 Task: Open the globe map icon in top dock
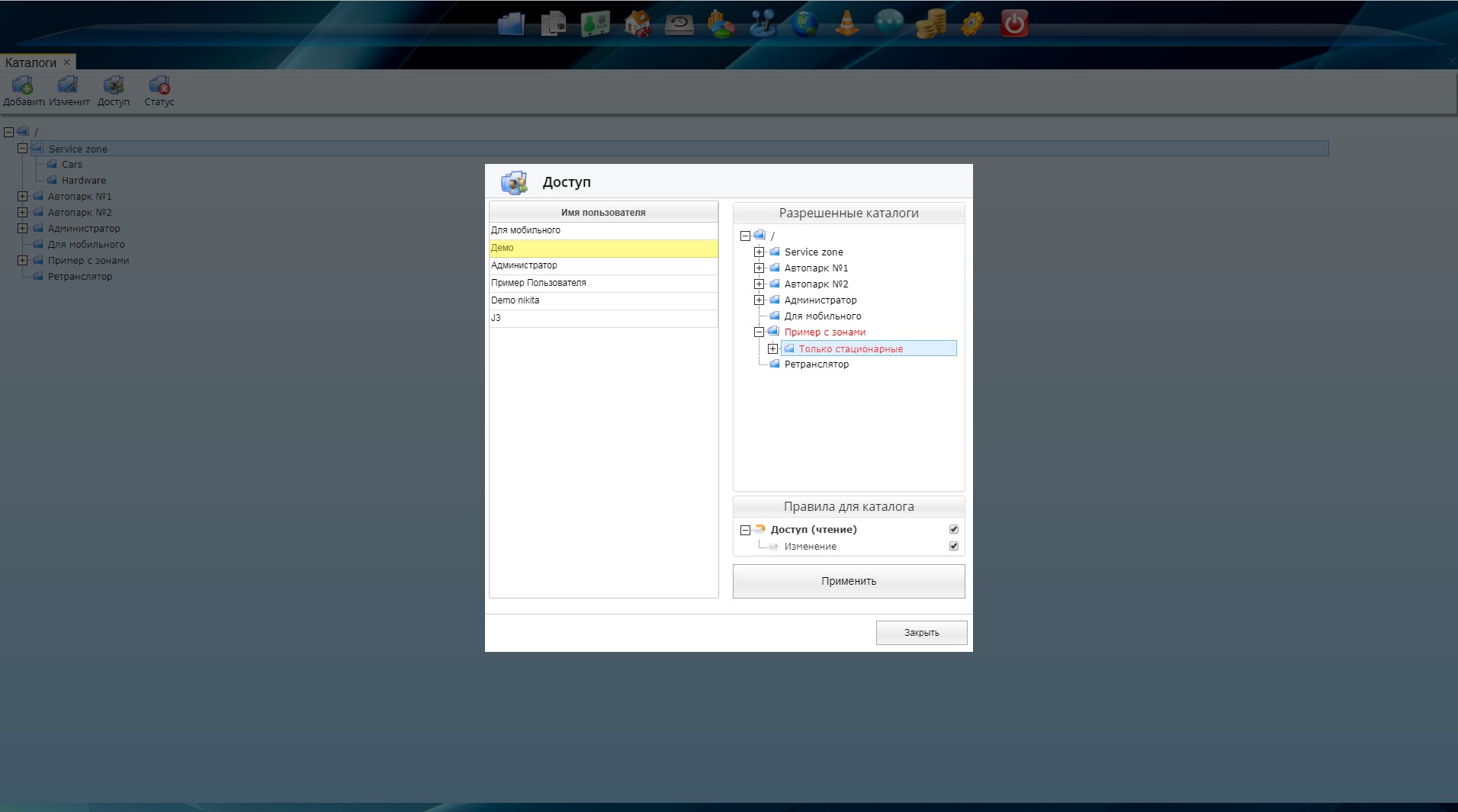tap(804, 24)
